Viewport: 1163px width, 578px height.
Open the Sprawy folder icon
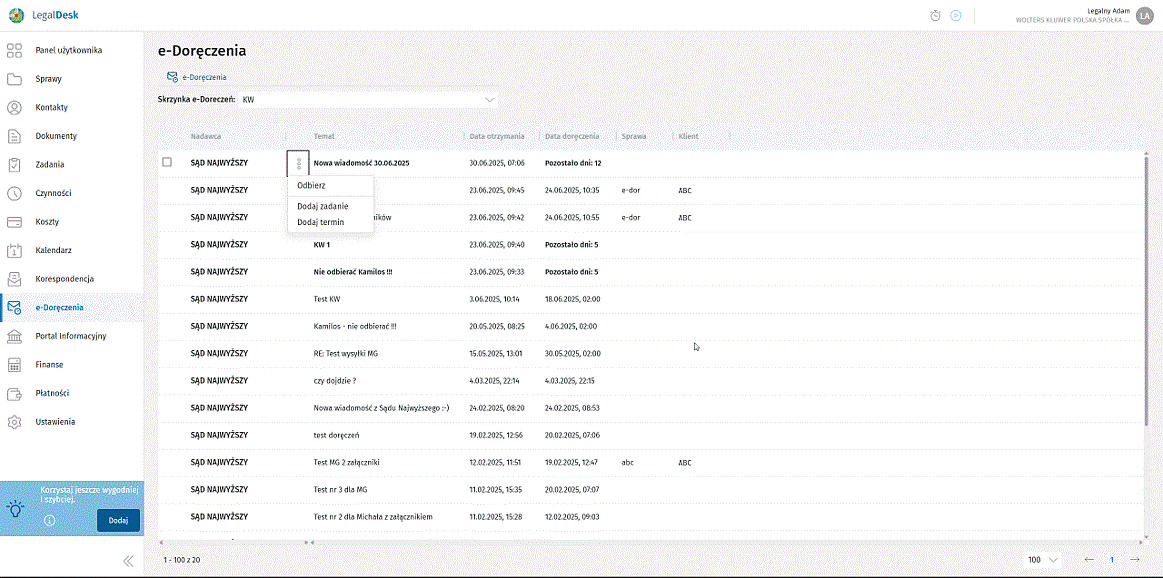(14, 79)
